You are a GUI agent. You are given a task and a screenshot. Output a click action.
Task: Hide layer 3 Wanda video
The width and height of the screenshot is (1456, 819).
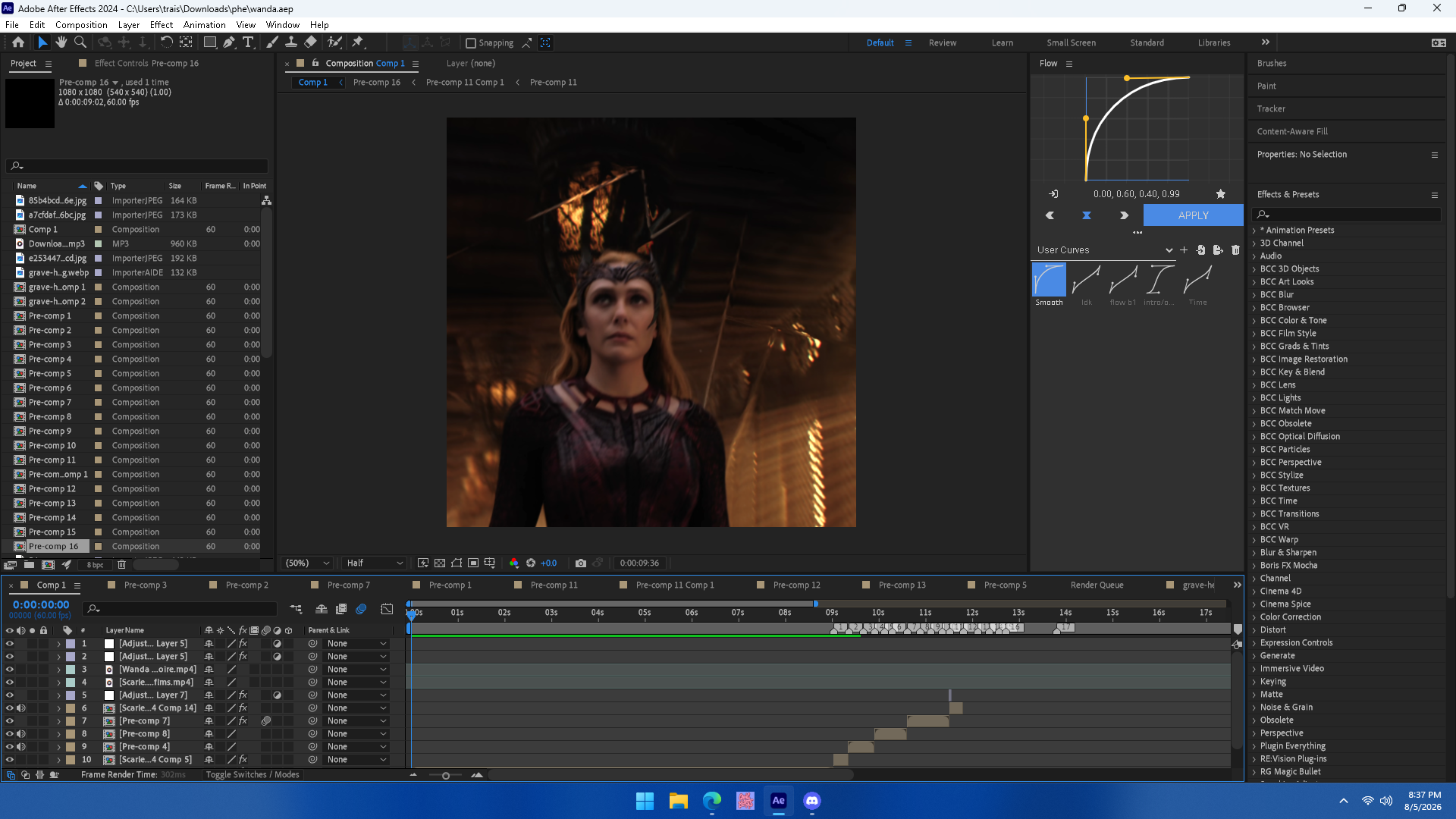pyautogui.click(x=10, y=670)
